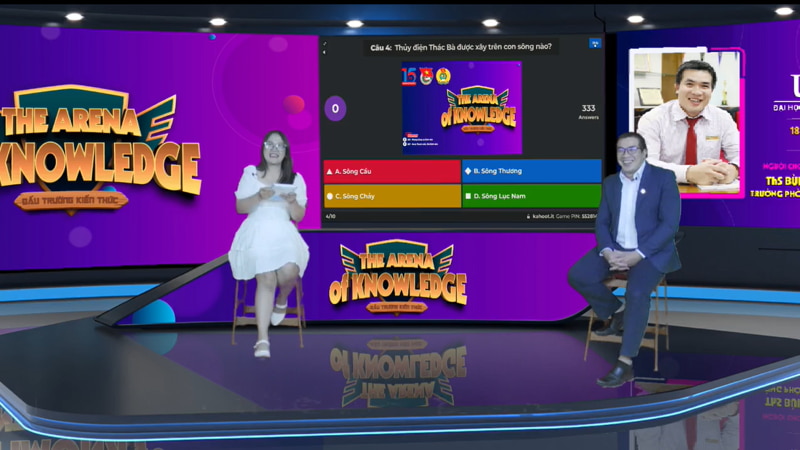Viewport: 800px width, 450px height.
Task: Choose the yellow C. Sông Chảy option
Action: [x=391, y=196]
